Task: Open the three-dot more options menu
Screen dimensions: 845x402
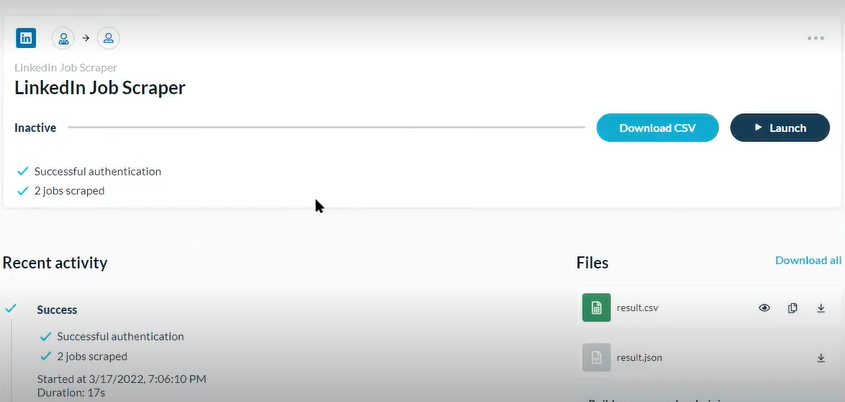Action: pyautogui.click(x=815, y=38)
